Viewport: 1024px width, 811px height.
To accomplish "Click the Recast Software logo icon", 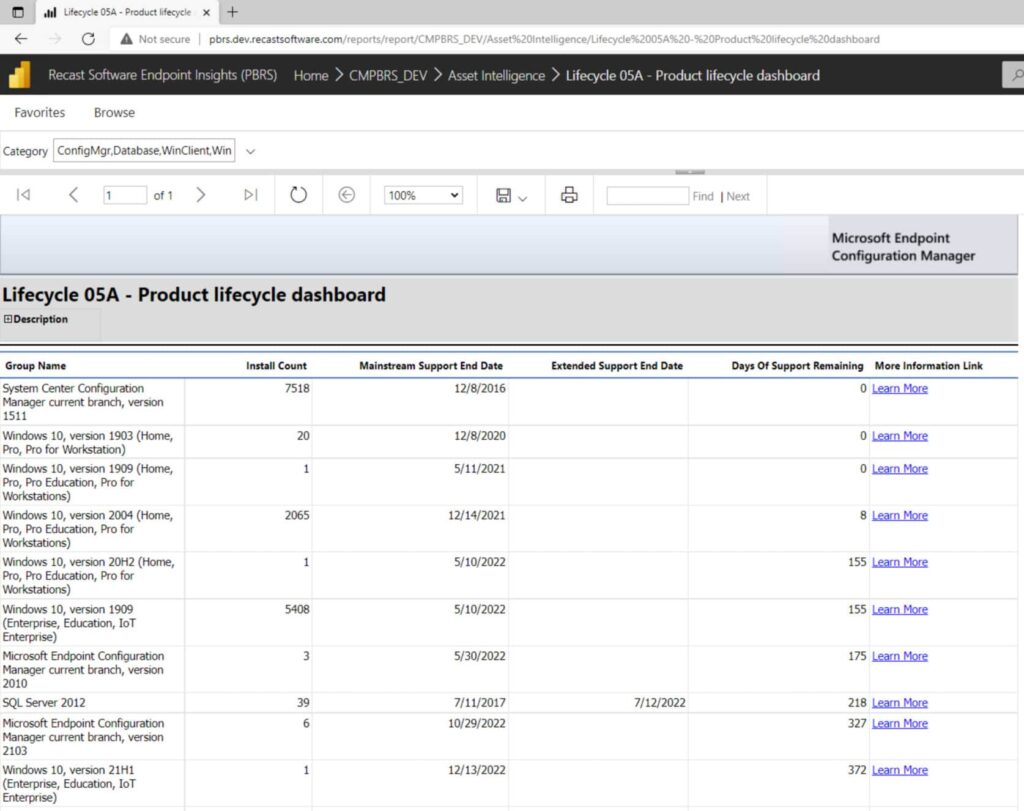I will 18,75.
